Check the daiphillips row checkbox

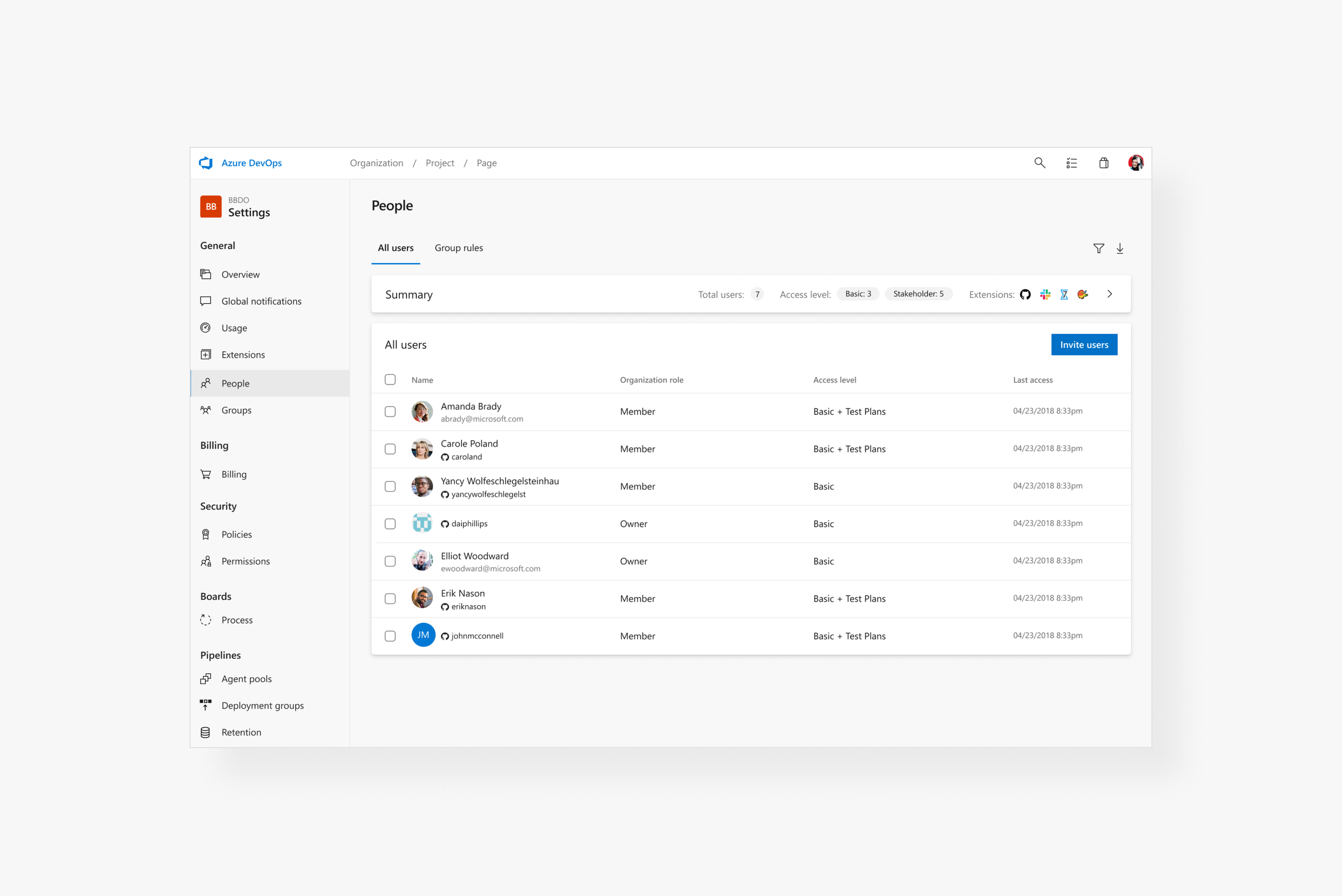click(390, 524)
